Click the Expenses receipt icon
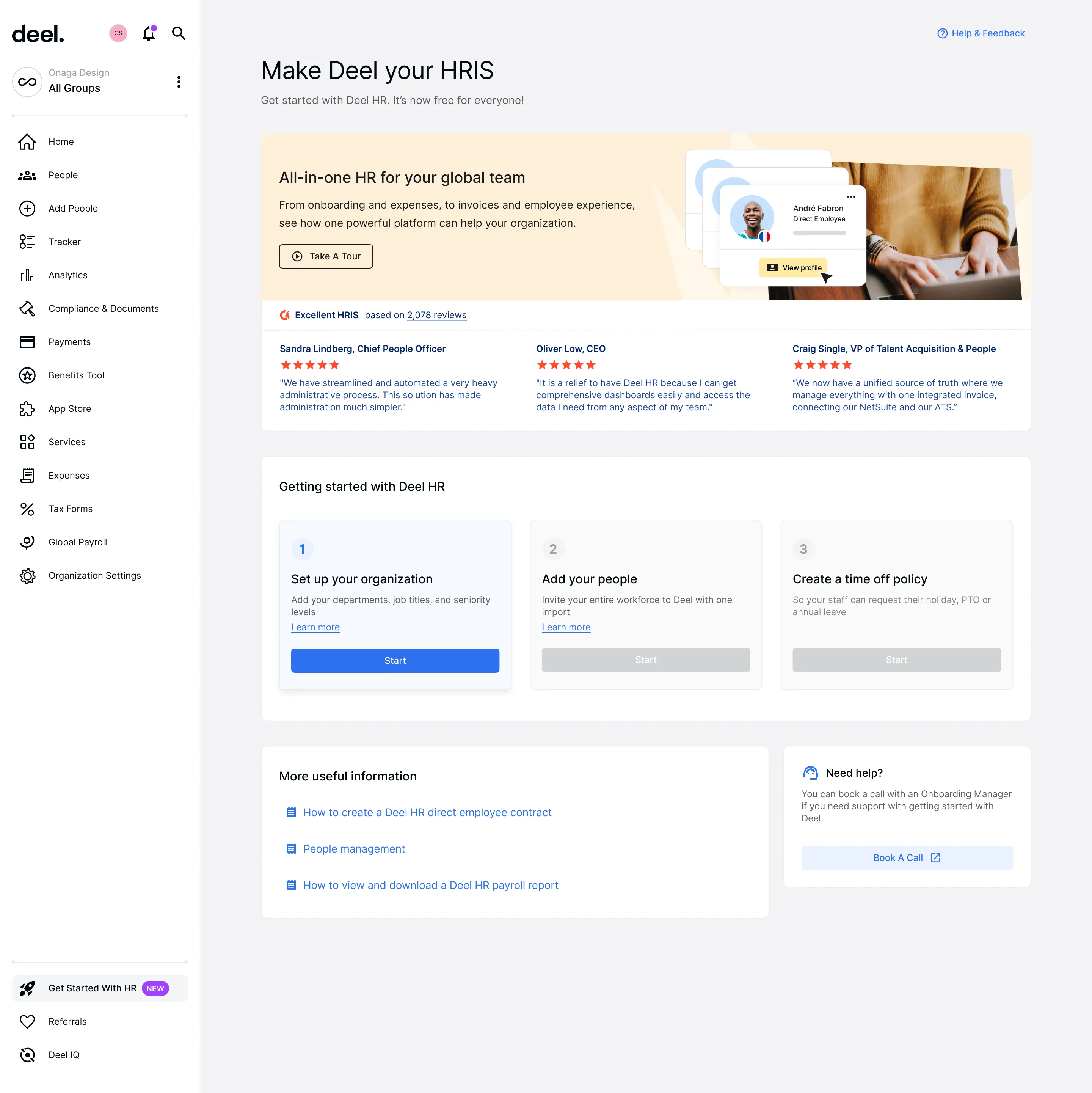The width and height of the screenshot is (1092, 1093). tap(27, 476)
